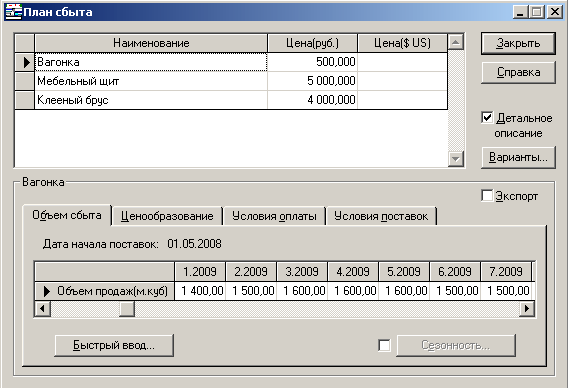Click the row selector beside Мебельный щит
Screen dimensions: 568x388
click(25, 81)
